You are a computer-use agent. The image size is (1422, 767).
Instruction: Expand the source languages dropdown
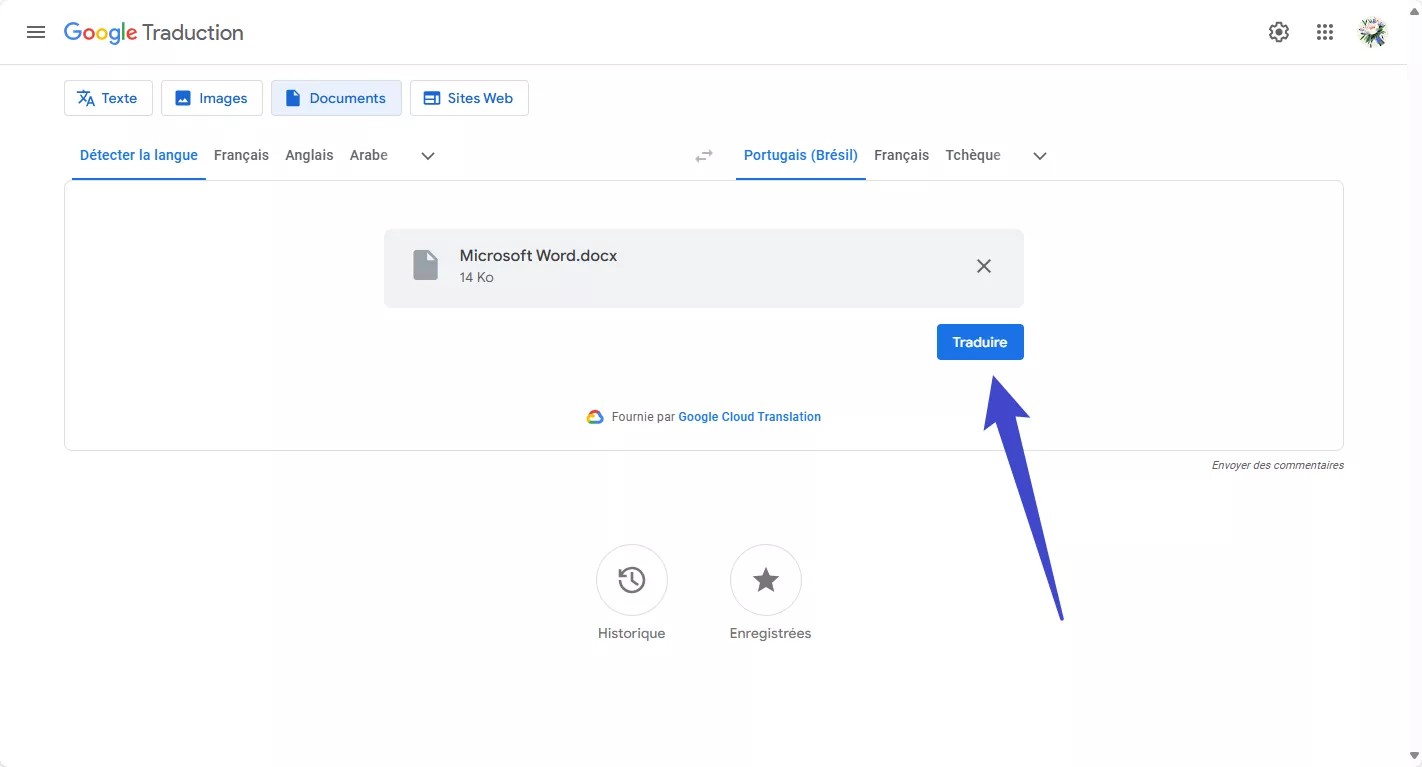coord(428,156)
